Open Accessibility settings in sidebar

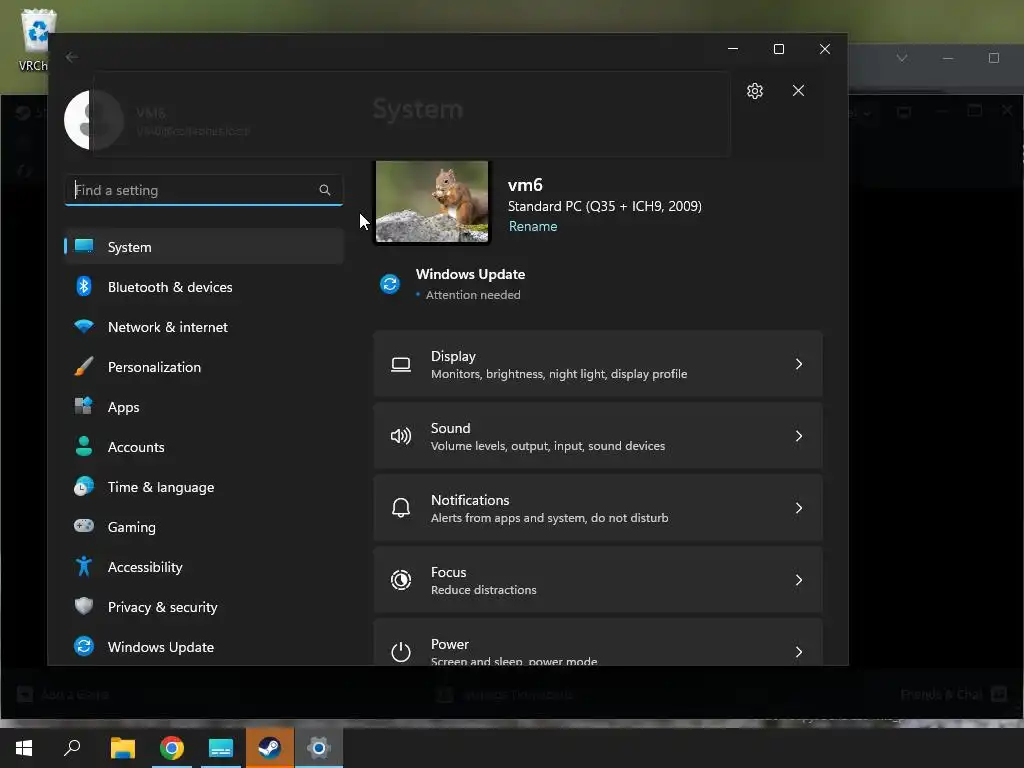[x=204, y=567]
